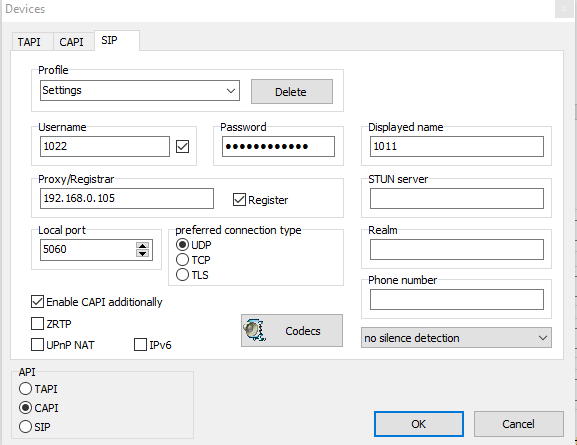Image resolution: width=577 pixels, height=445 pixels.
Task: Cancel the Devices dialog
Action: tap(518, 424)
